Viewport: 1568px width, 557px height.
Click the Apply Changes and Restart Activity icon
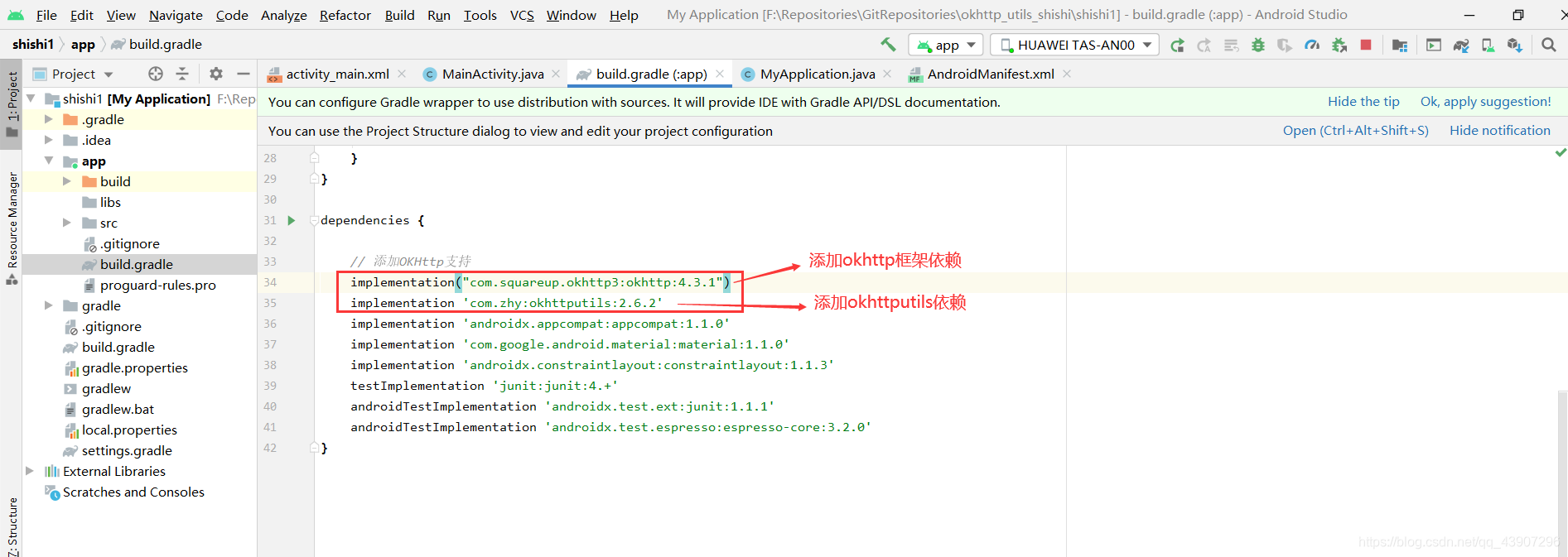click(x=1204, y=45)
